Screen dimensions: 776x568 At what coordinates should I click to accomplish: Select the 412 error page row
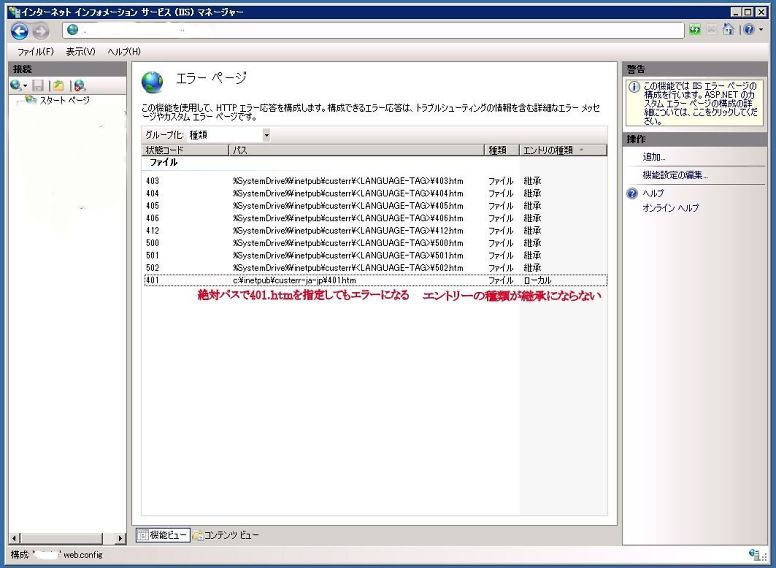(375, 231)
